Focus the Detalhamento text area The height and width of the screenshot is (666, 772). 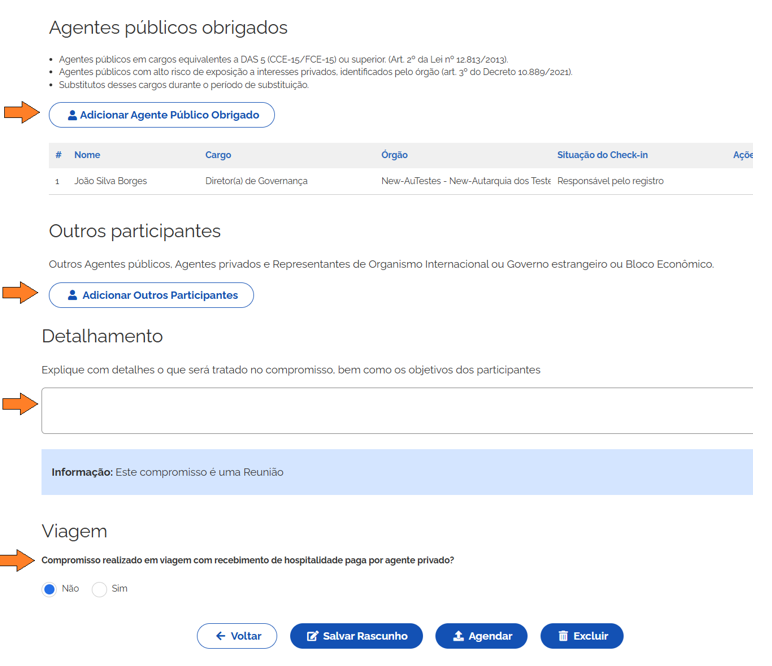click(396, 411)
